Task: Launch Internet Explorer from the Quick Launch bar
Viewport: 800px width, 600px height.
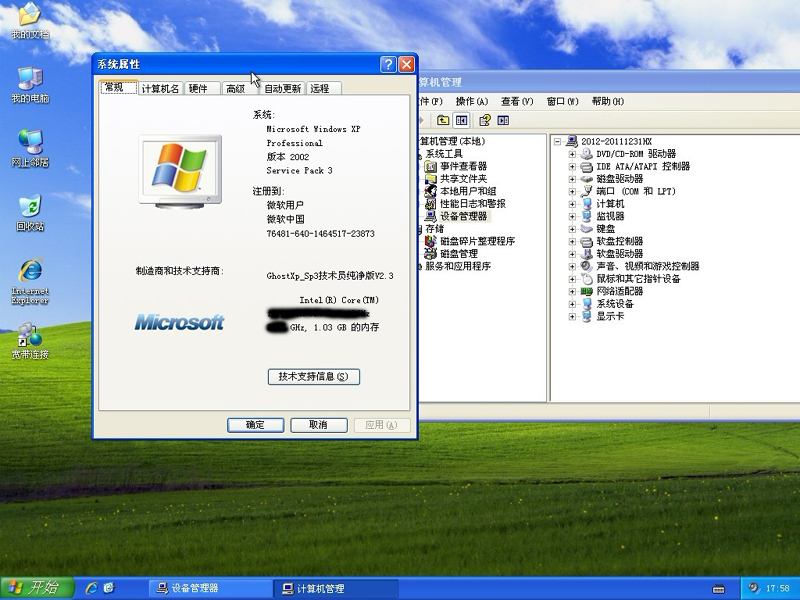Action: coord(92,588)
